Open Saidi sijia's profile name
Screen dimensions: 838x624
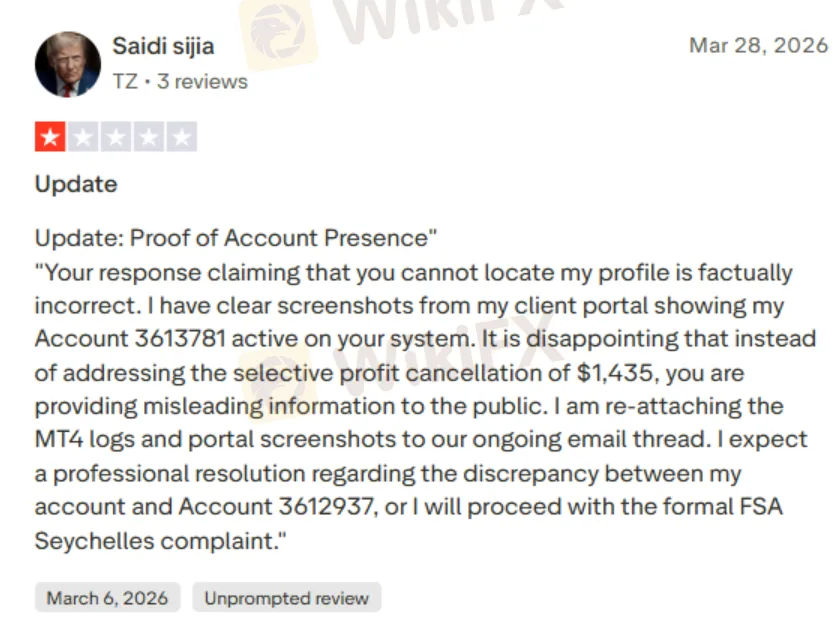pyautogui.click(x=163, y=47)
